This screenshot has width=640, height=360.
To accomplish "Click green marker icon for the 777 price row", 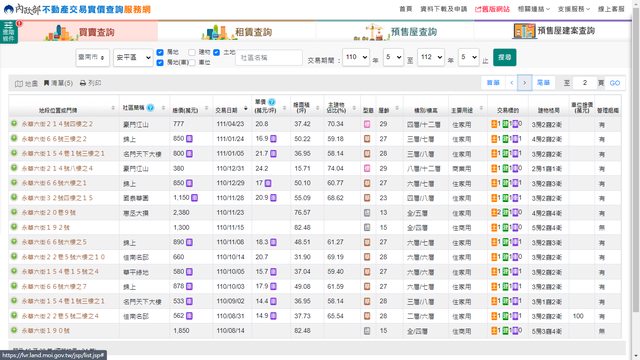I will click(x=14, y=123).
